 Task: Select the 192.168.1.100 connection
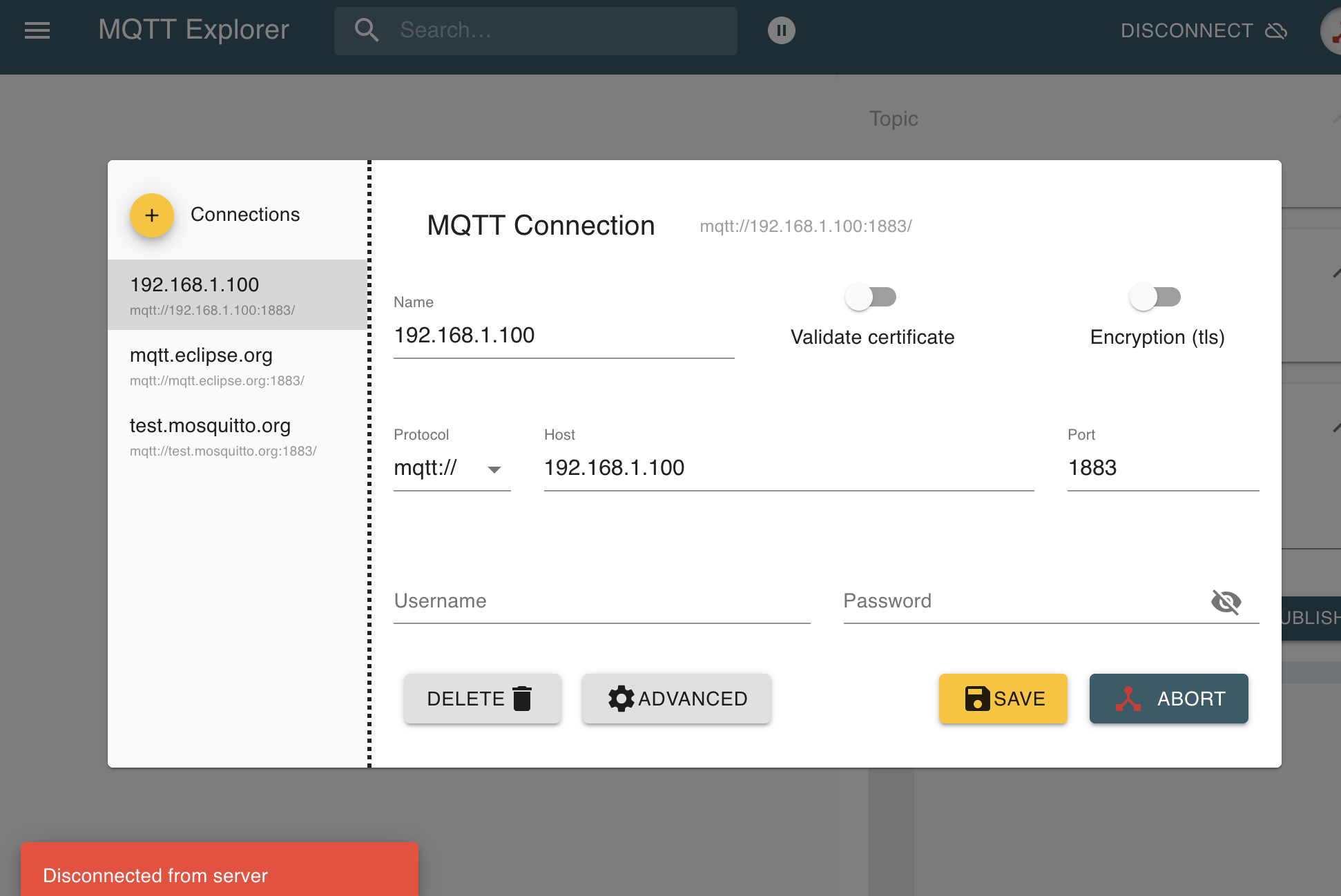tap(238, 295)
